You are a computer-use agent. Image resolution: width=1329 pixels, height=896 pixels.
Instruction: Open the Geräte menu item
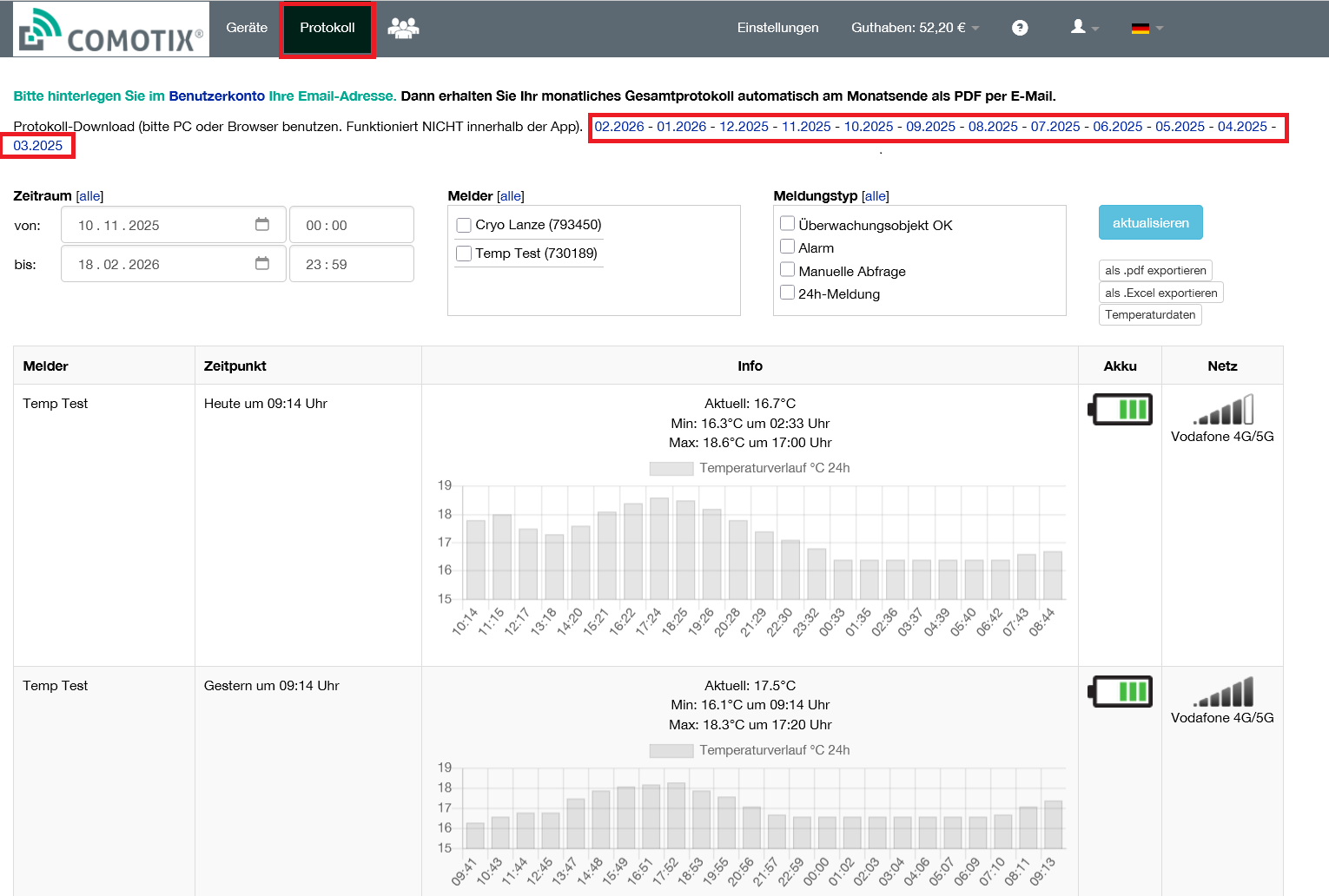coord(247,28)
